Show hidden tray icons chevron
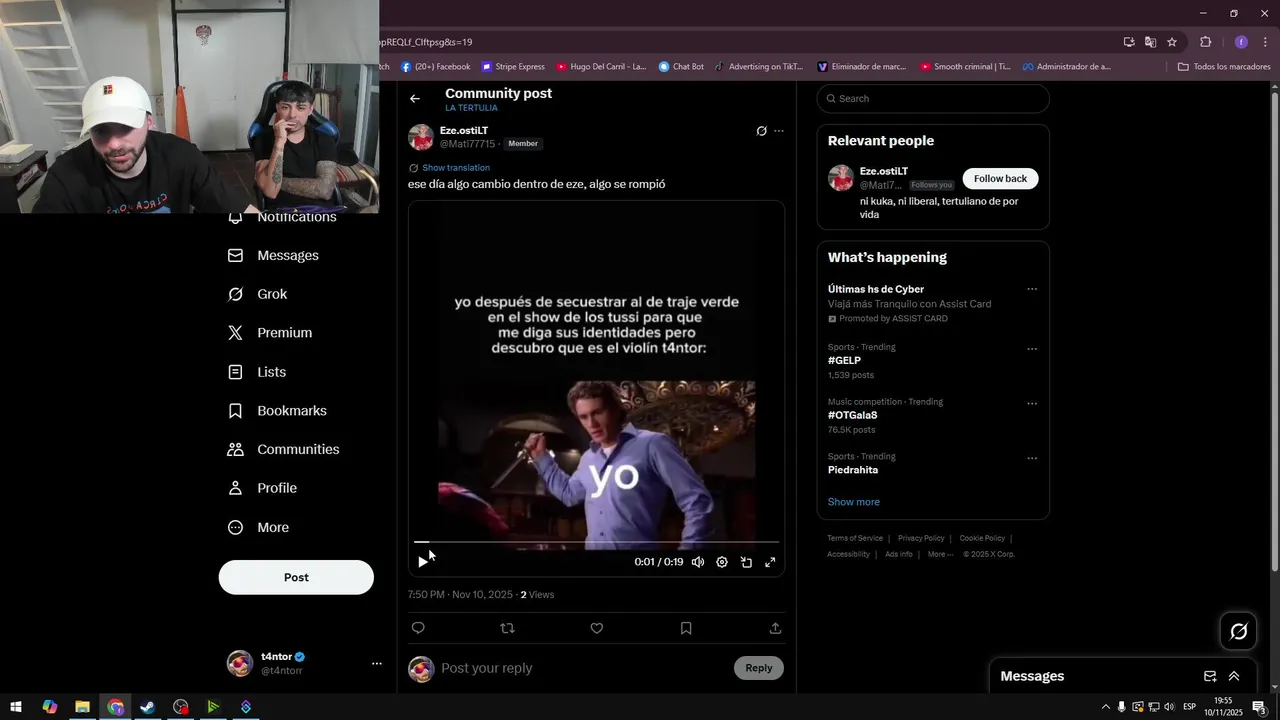 tap(1105, 707)
